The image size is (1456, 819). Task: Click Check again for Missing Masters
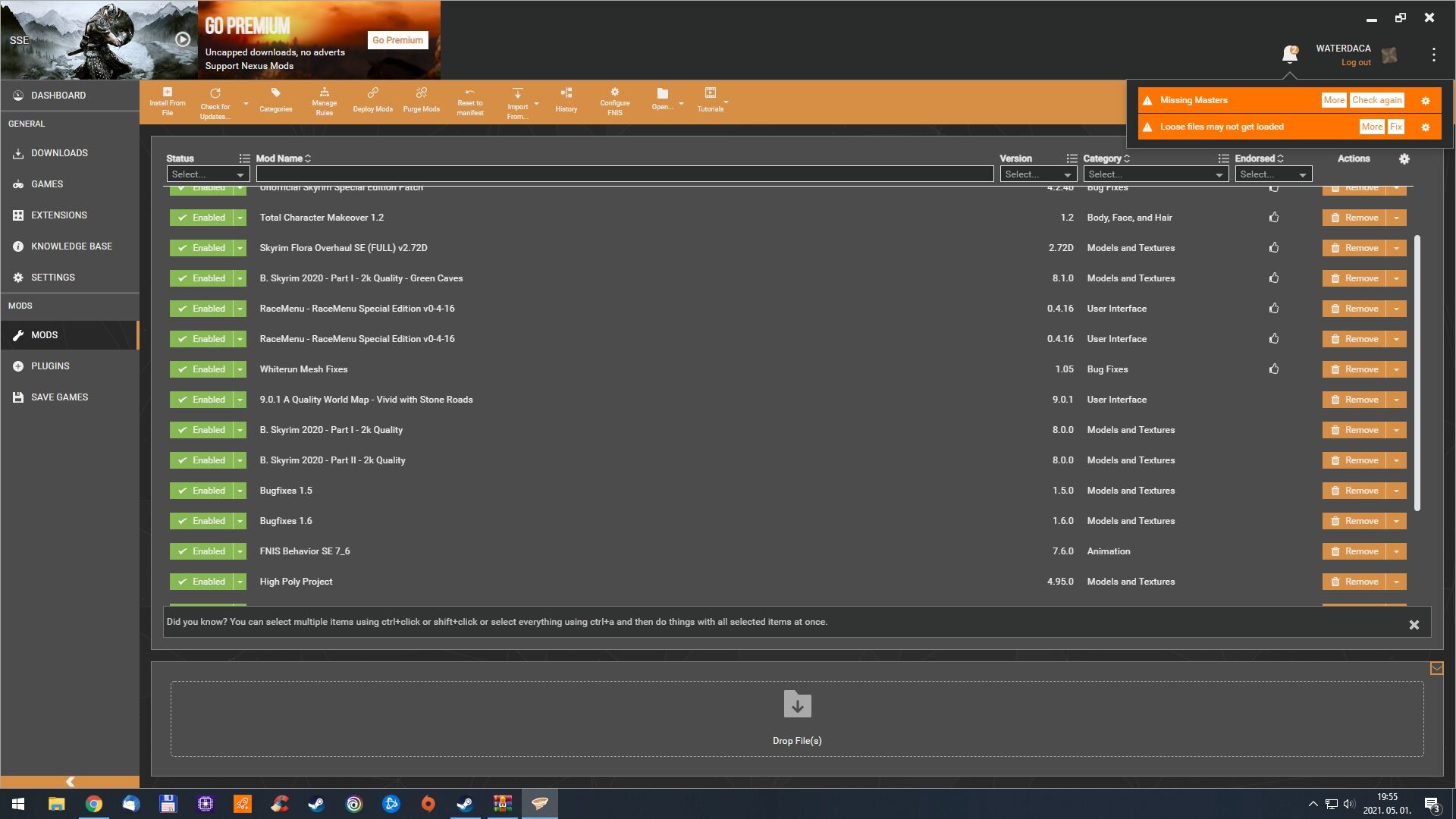[x=1376, y=100]
